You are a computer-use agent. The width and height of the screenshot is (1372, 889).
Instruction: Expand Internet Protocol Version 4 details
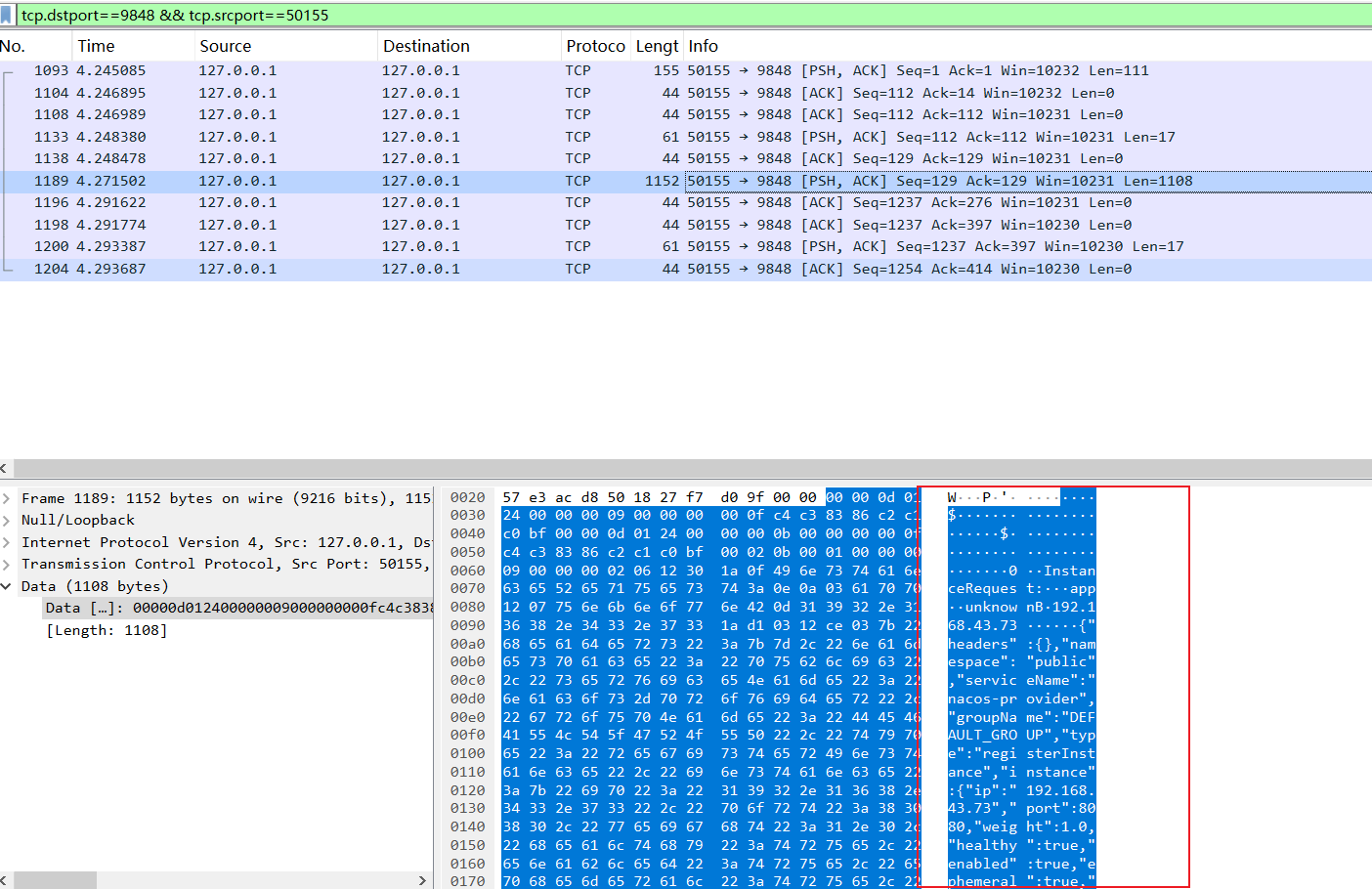[8, 542]
